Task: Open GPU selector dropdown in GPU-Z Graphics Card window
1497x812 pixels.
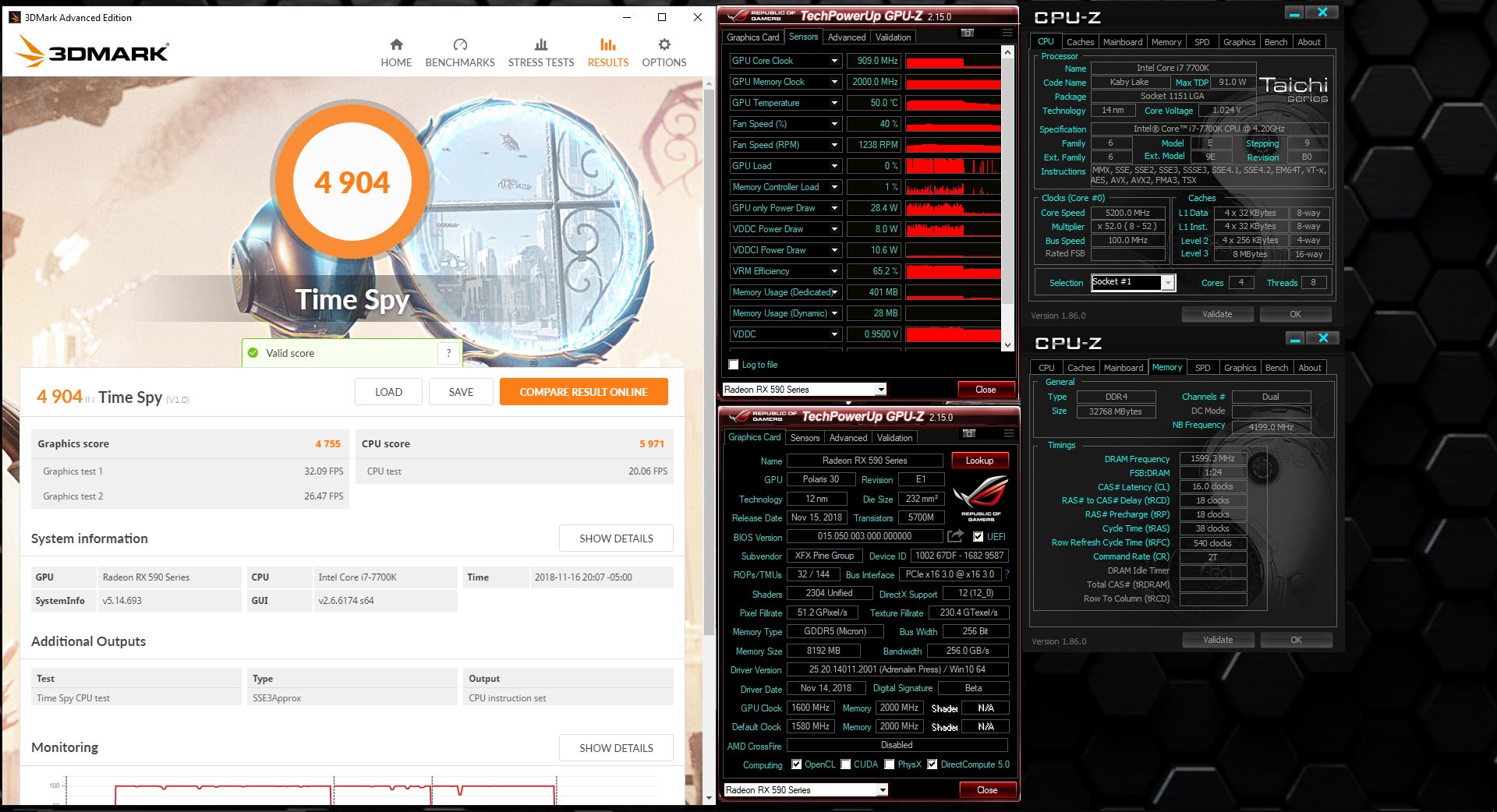Action: (x=883, y=790)
